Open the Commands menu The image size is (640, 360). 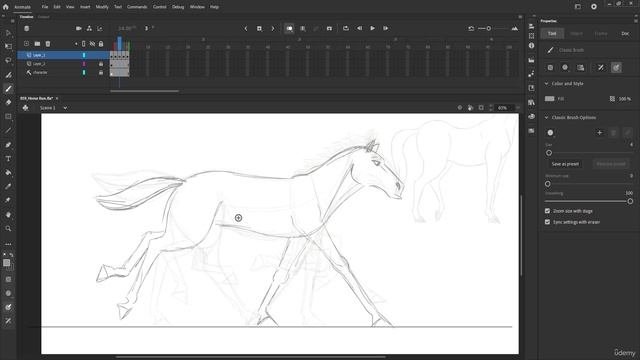[x=137, y=7]
